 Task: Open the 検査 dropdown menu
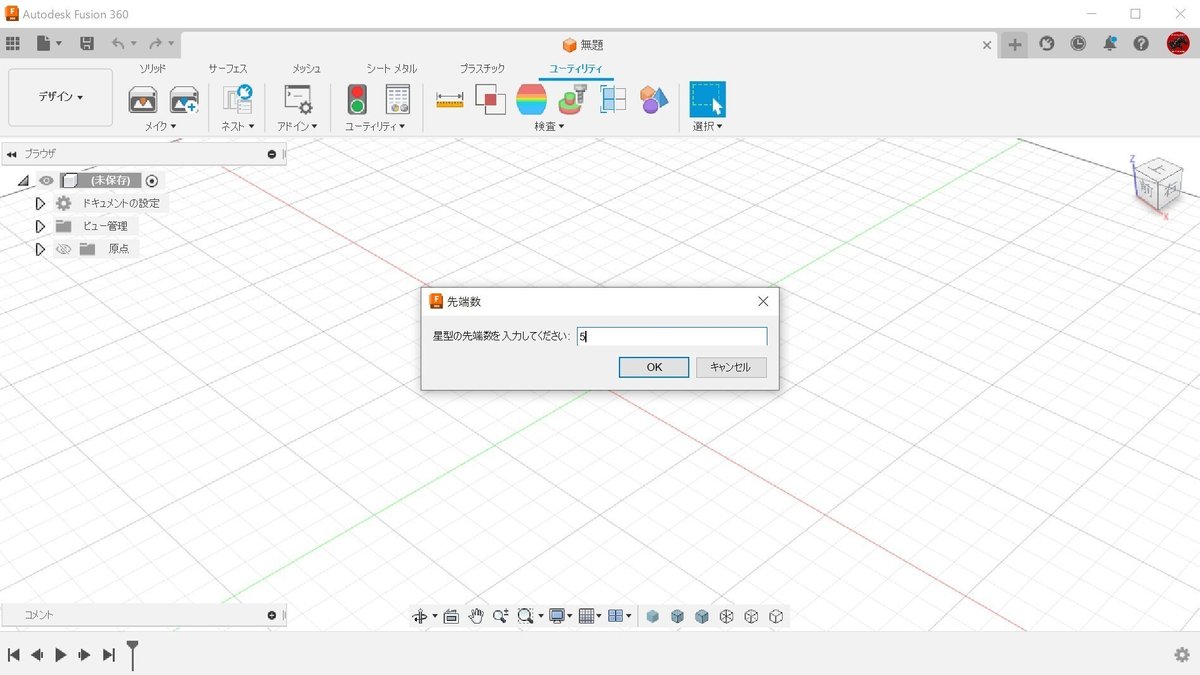tap(549, 127)
